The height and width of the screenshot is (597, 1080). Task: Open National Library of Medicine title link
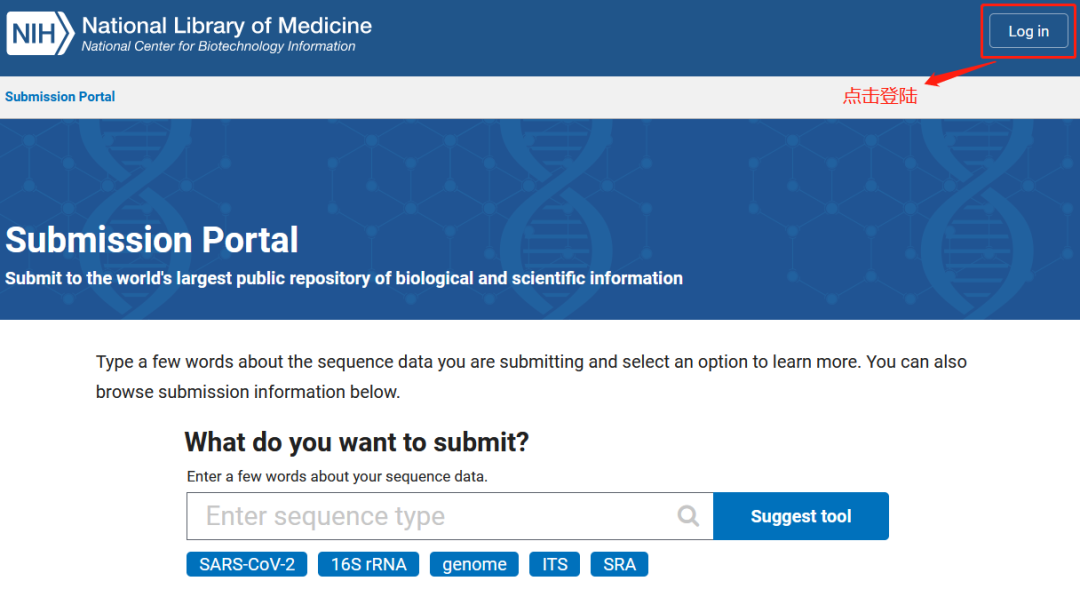(227, 25)
